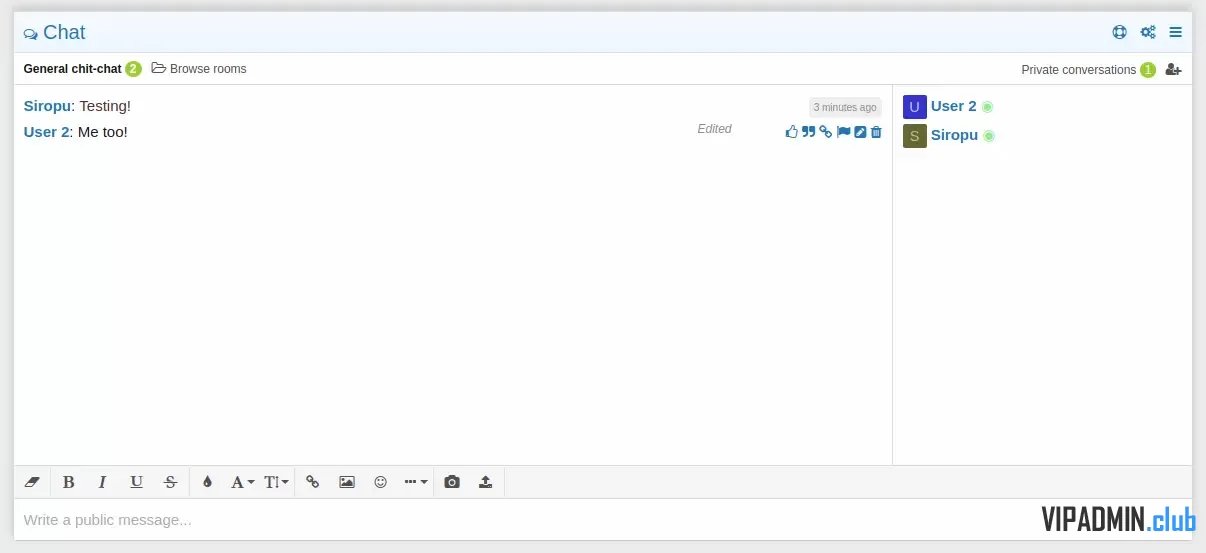The image size is (1206, 553).
Task: Click the green online status dot beside User 2
Action: pos(987,107)
